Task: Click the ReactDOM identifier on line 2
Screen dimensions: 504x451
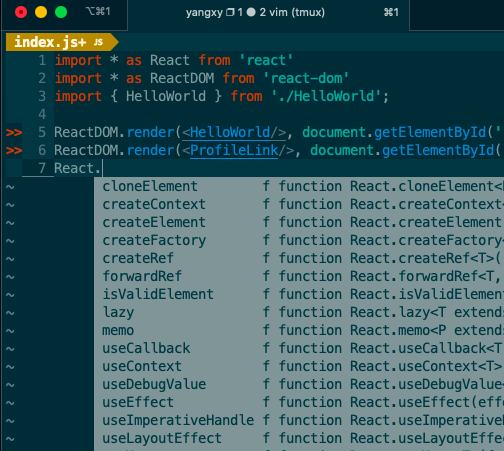Action: tap(182, 78)
